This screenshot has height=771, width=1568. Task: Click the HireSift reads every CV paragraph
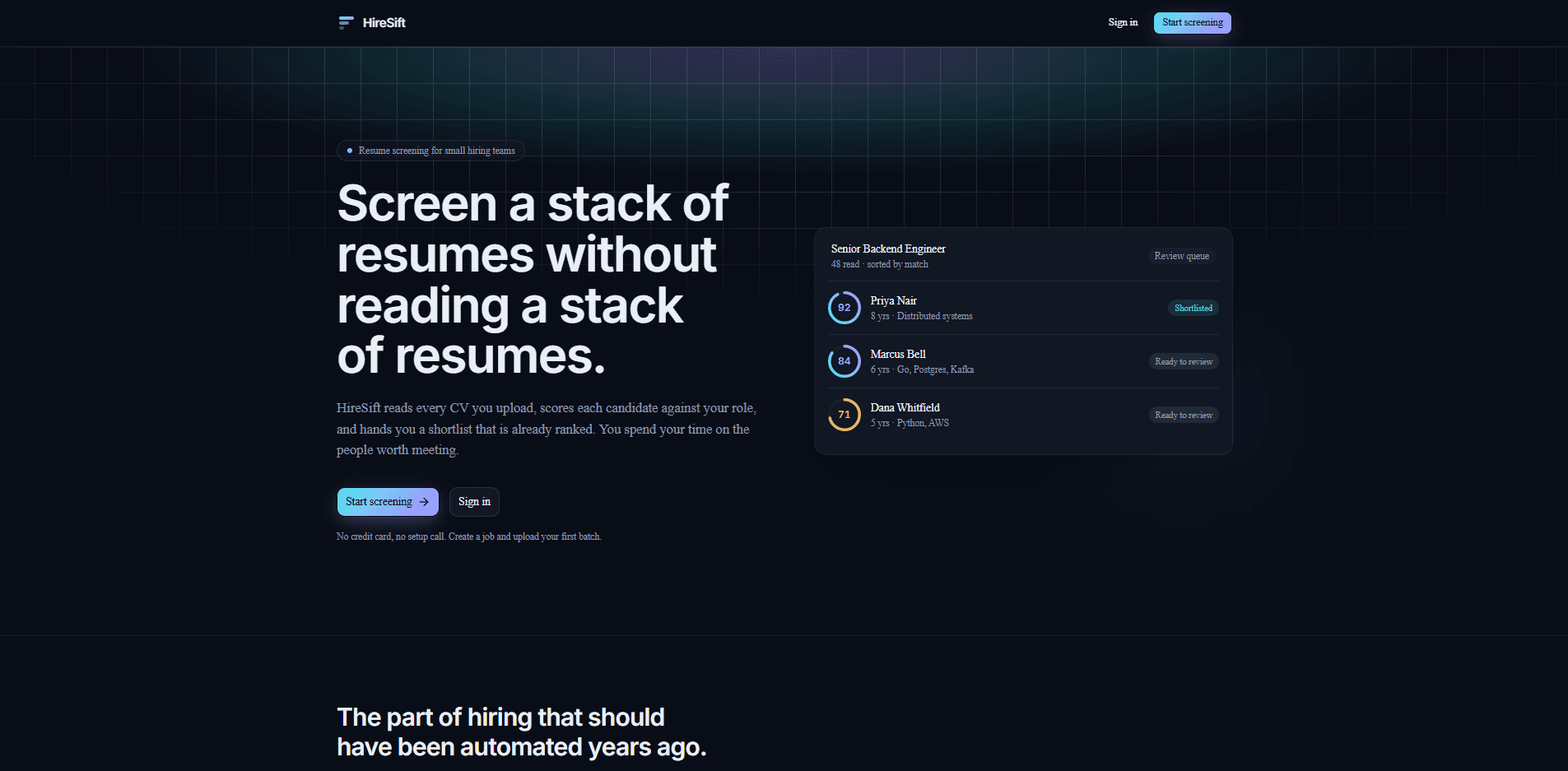547,429
